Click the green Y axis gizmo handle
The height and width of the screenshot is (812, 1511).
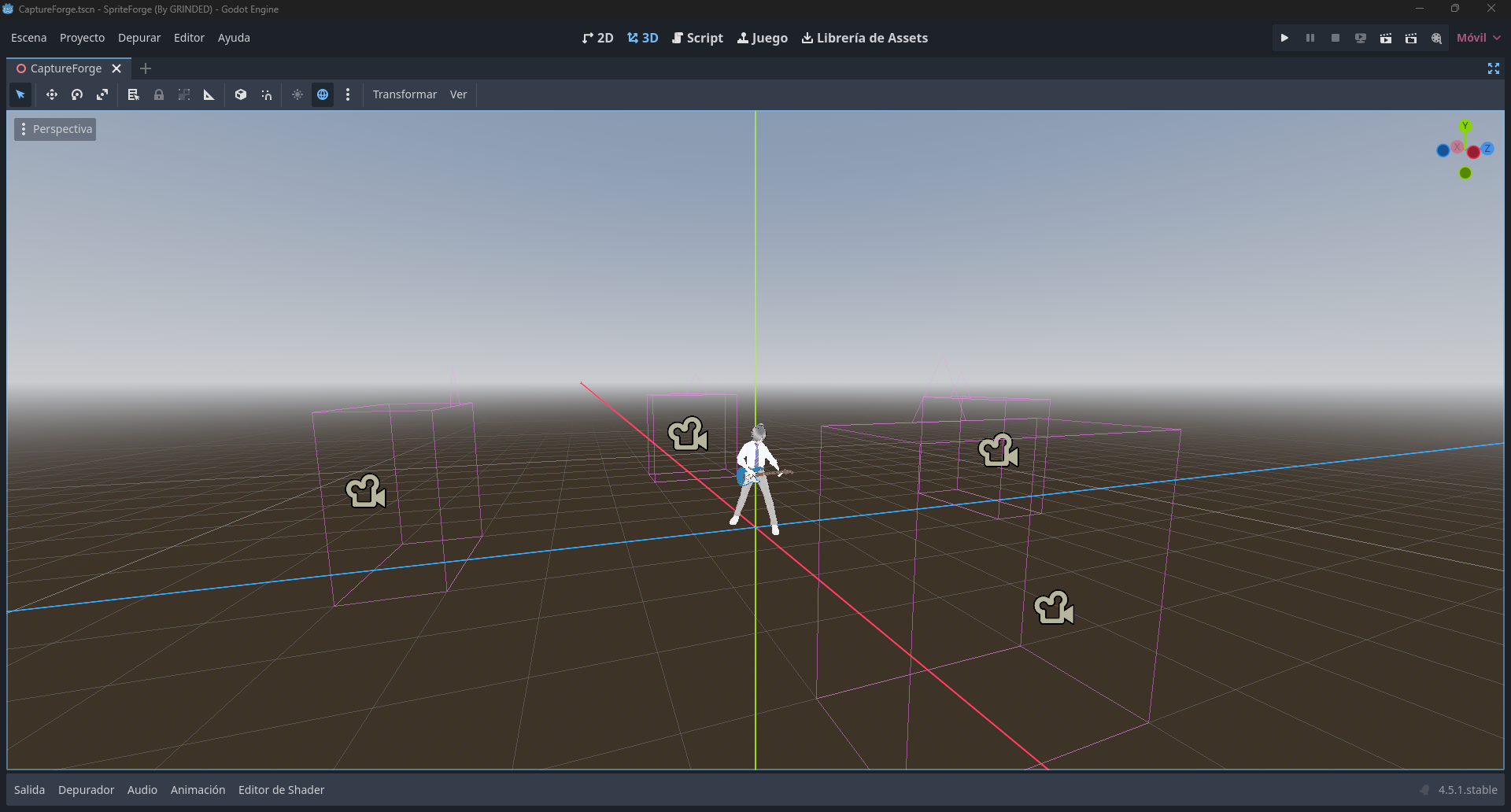(x=1465, y=126)
